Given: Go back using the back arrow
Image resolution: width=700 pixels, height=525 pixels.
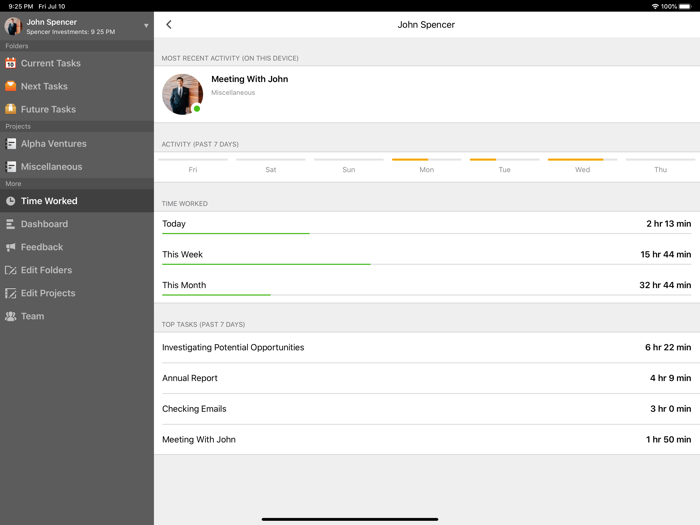Looking at the screenshot, I should point(169,25).
